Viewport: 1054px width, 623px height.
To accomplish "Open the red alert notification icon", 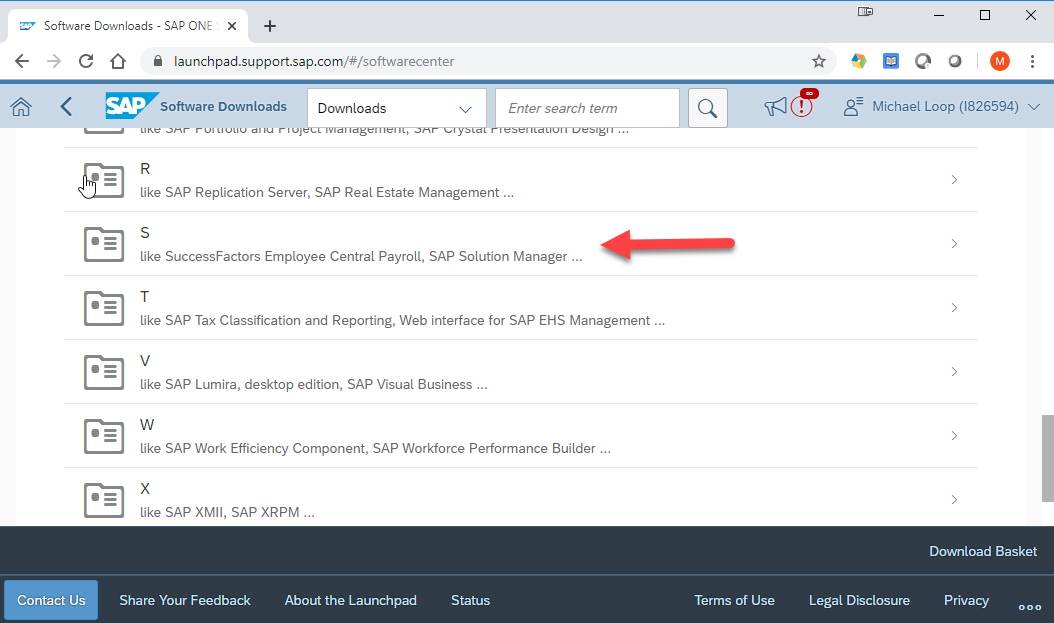I will [802, 106].
